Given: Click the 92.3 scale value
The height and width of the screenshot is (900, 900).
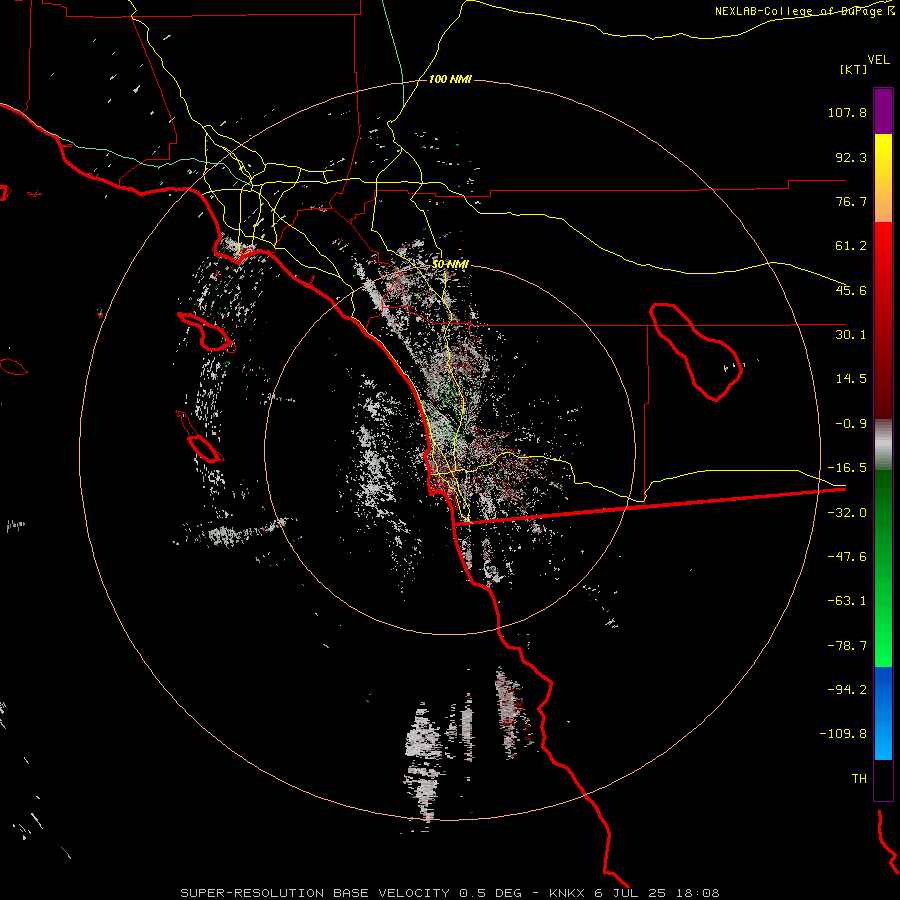Looking at the screenshot, I should coord(851,157).
